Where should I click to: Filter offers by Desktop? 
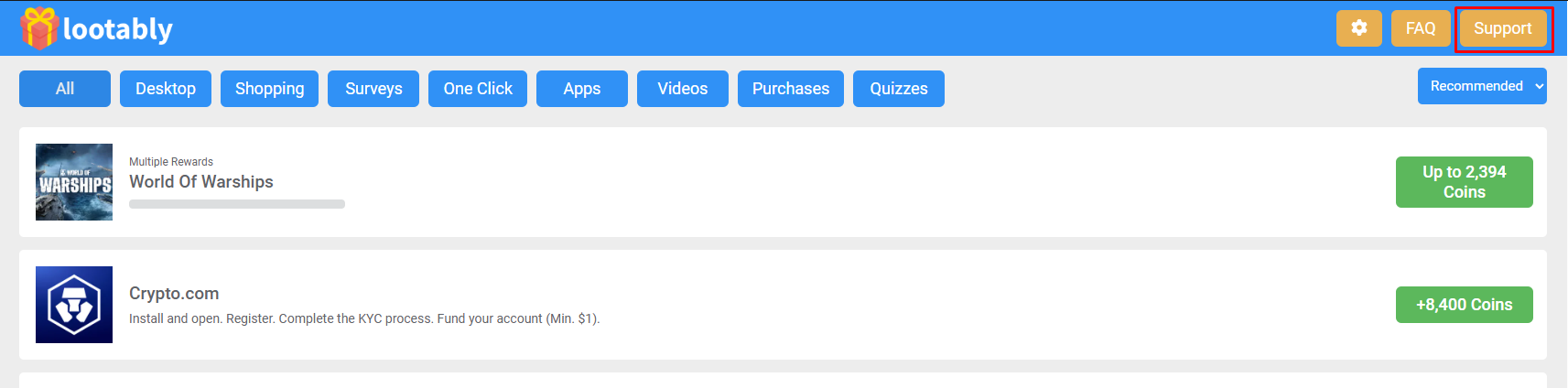point(166,89)
